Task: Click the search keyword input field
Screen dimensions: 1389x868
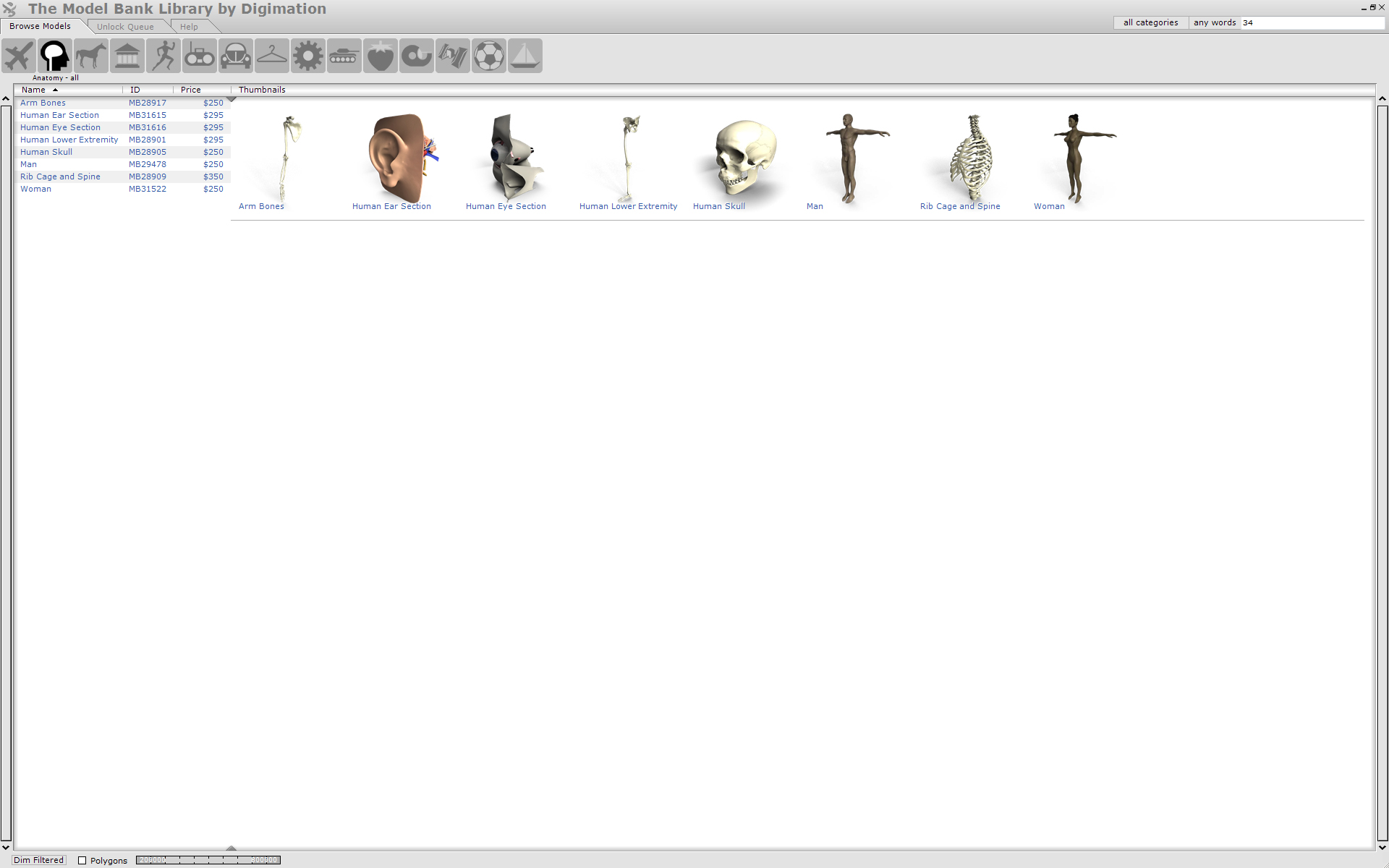Action: point(1312,22)
